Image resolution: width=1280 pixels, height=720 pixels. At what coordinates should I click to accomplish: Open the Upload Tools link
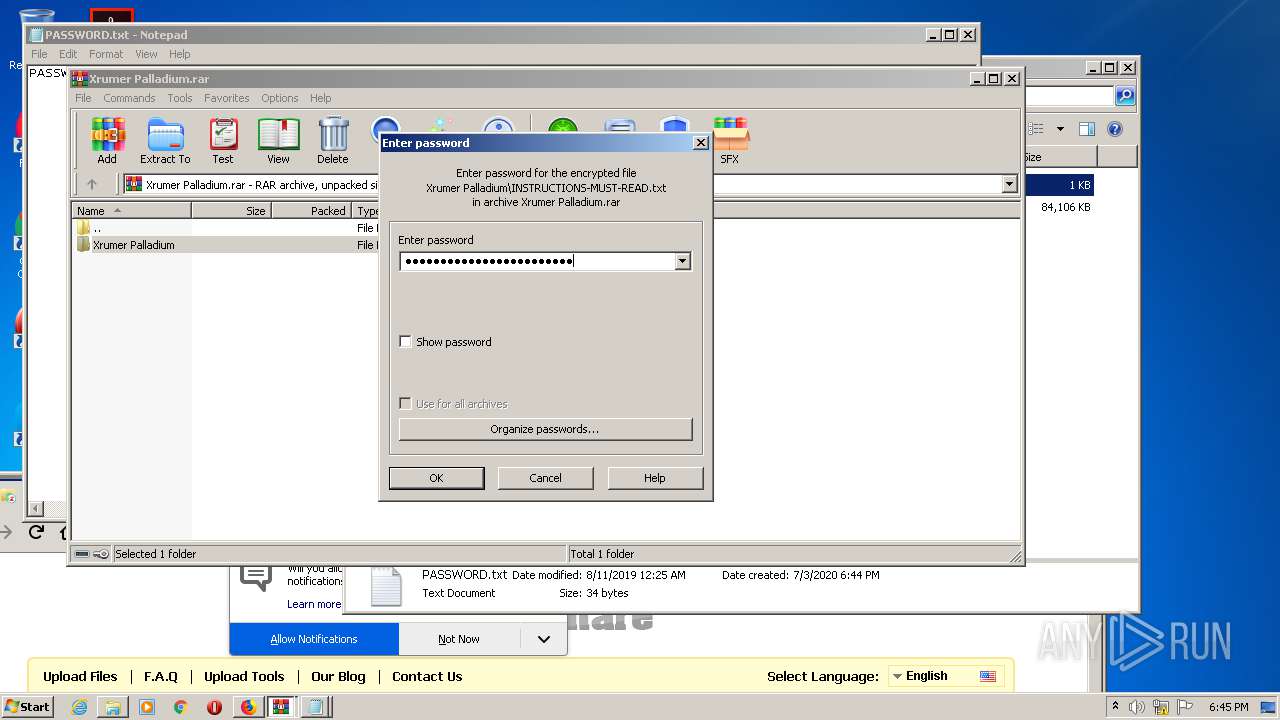244,677
